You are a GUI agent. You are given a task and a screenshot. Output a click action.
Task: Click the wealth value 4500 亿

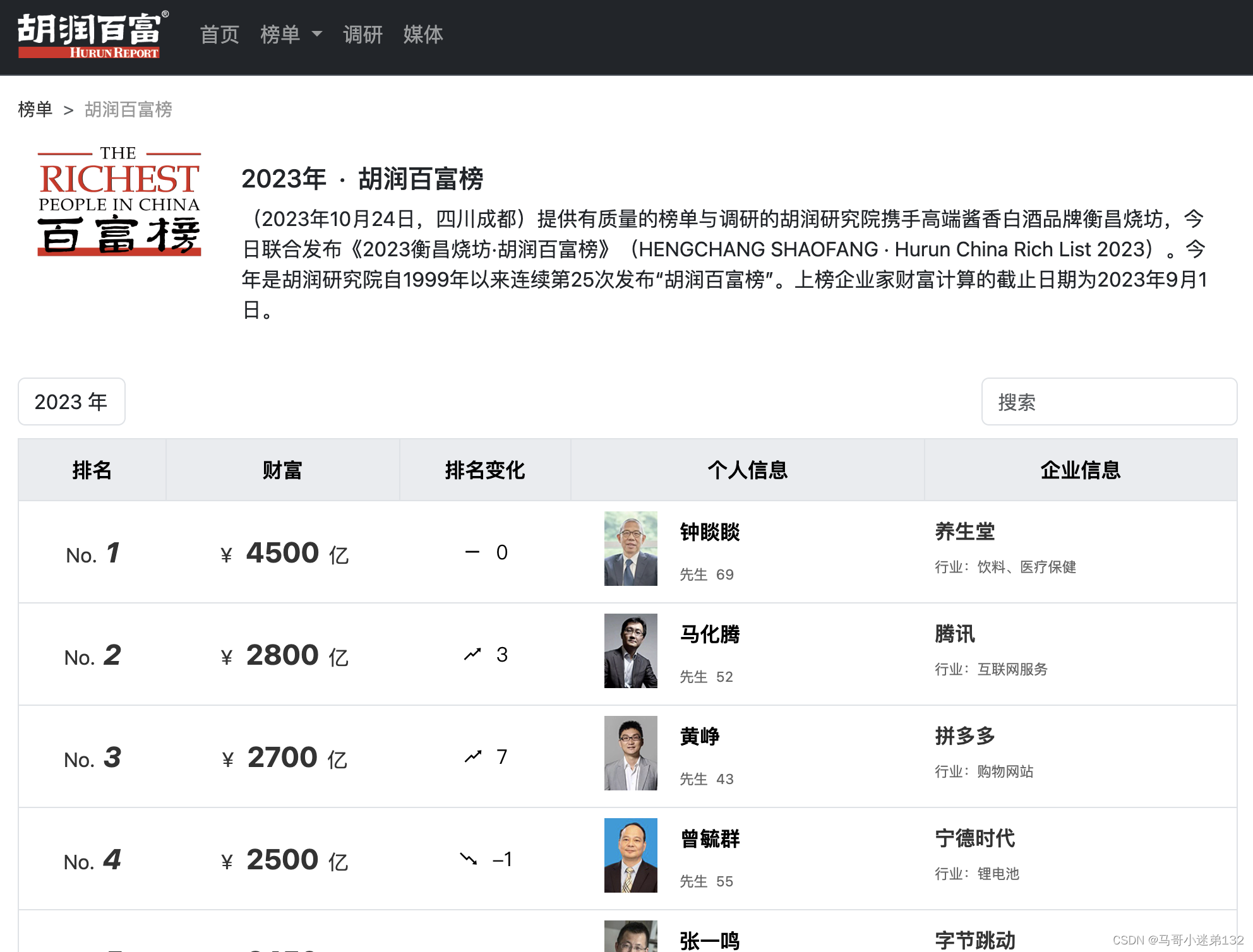click(x=285, y=554)
